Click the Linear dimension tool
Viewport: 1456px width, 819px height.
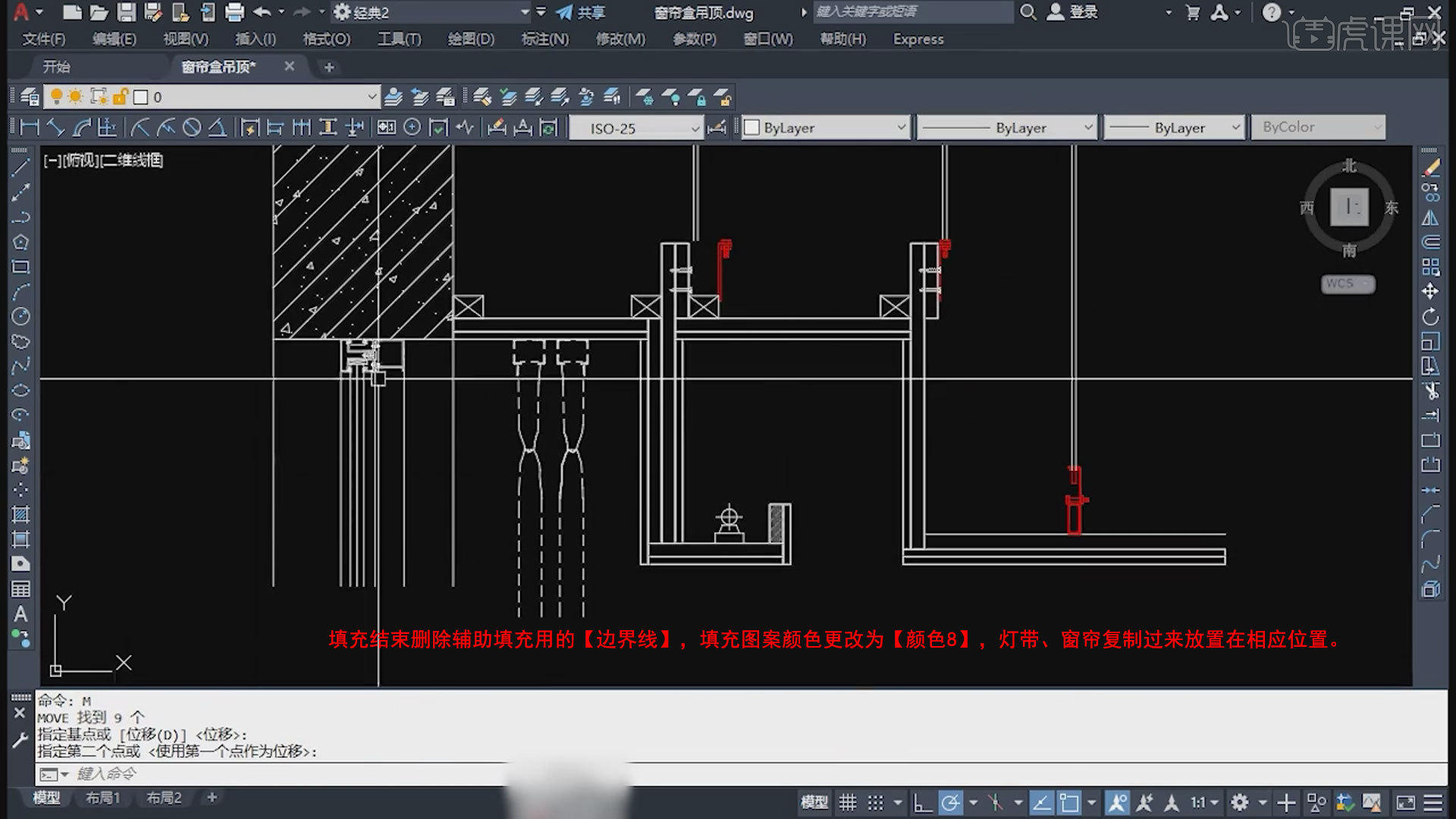click(x=30, y=127)
